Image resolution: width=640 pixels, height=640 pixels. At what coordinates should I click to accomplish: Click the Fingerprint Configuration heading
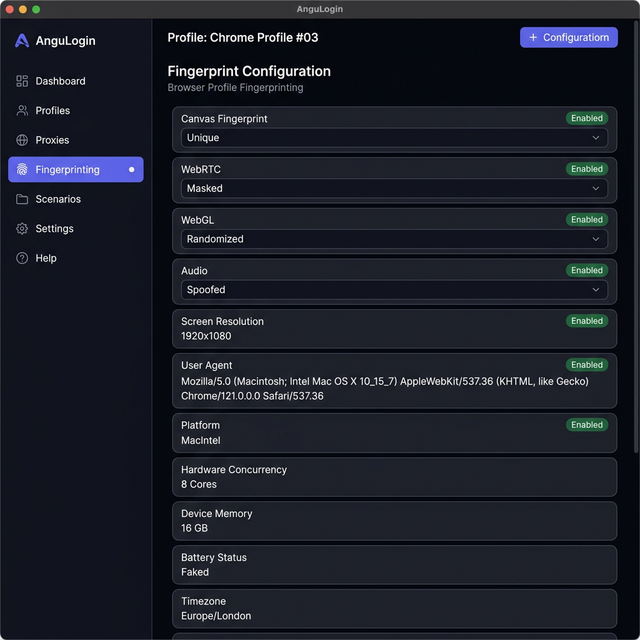(x=249, y=71)
